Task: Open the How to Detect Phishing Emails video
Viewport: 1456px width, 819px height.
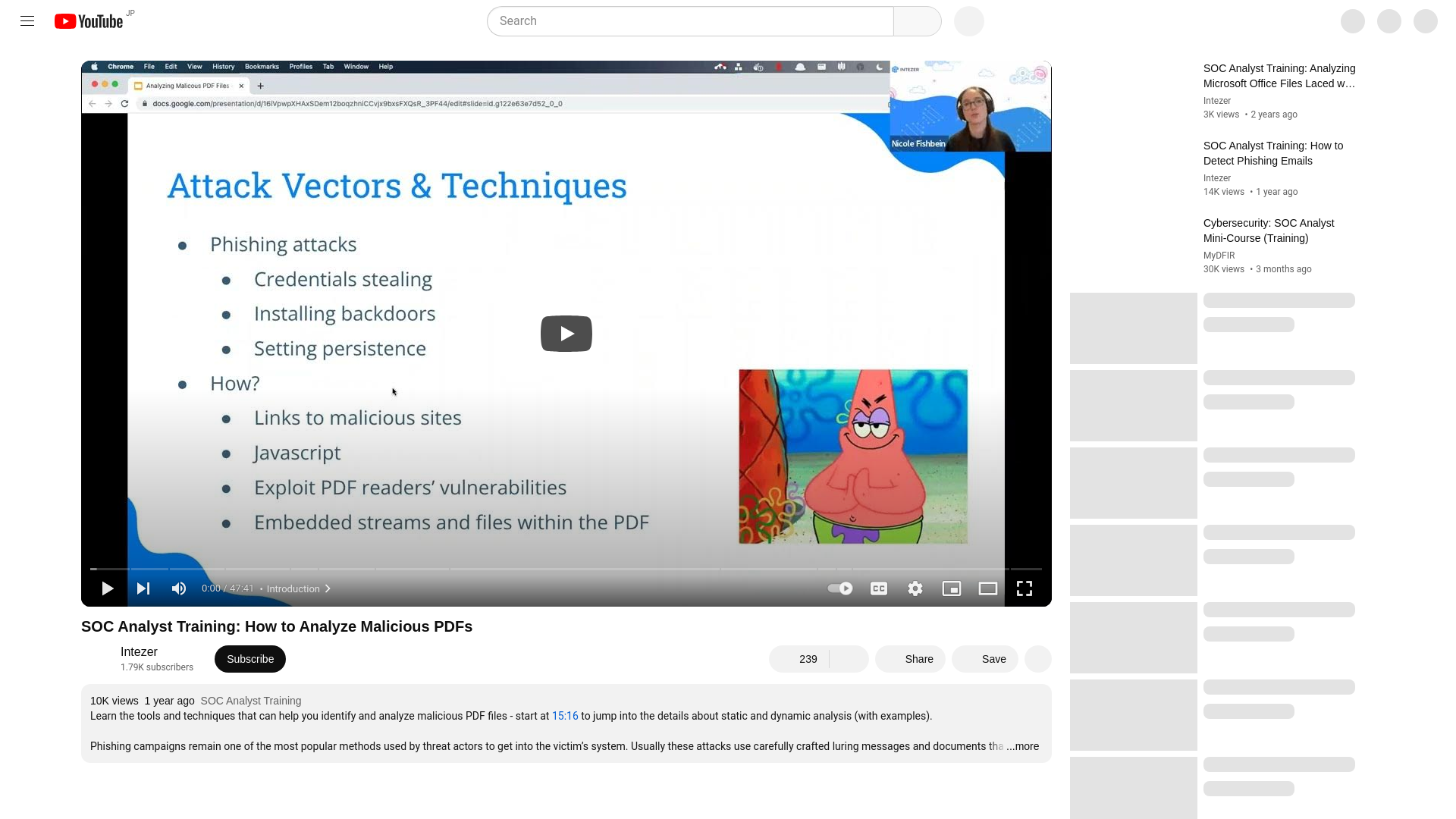Action: (1273, 153)
